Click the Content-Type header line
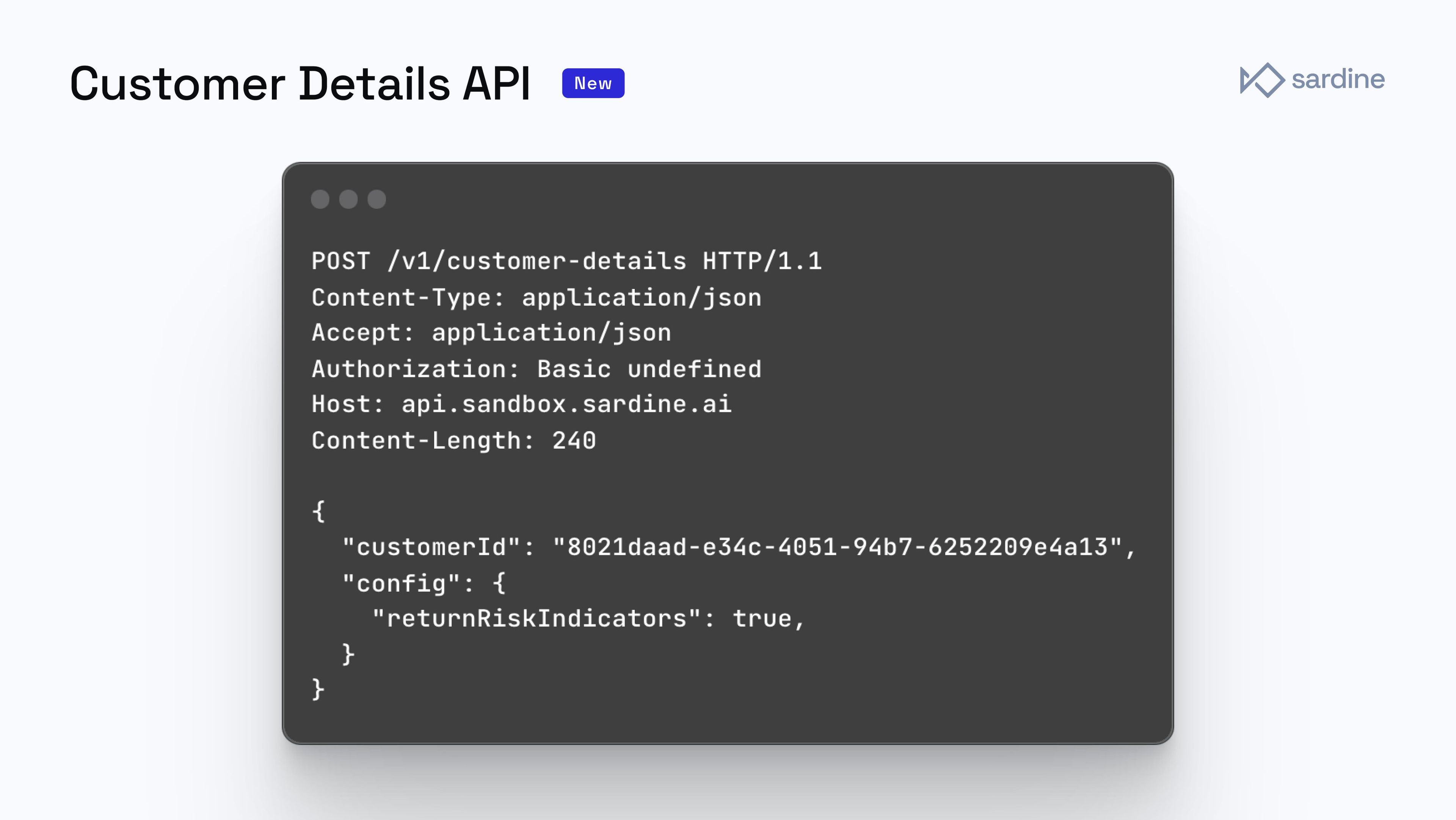 (x=537, y=298)
